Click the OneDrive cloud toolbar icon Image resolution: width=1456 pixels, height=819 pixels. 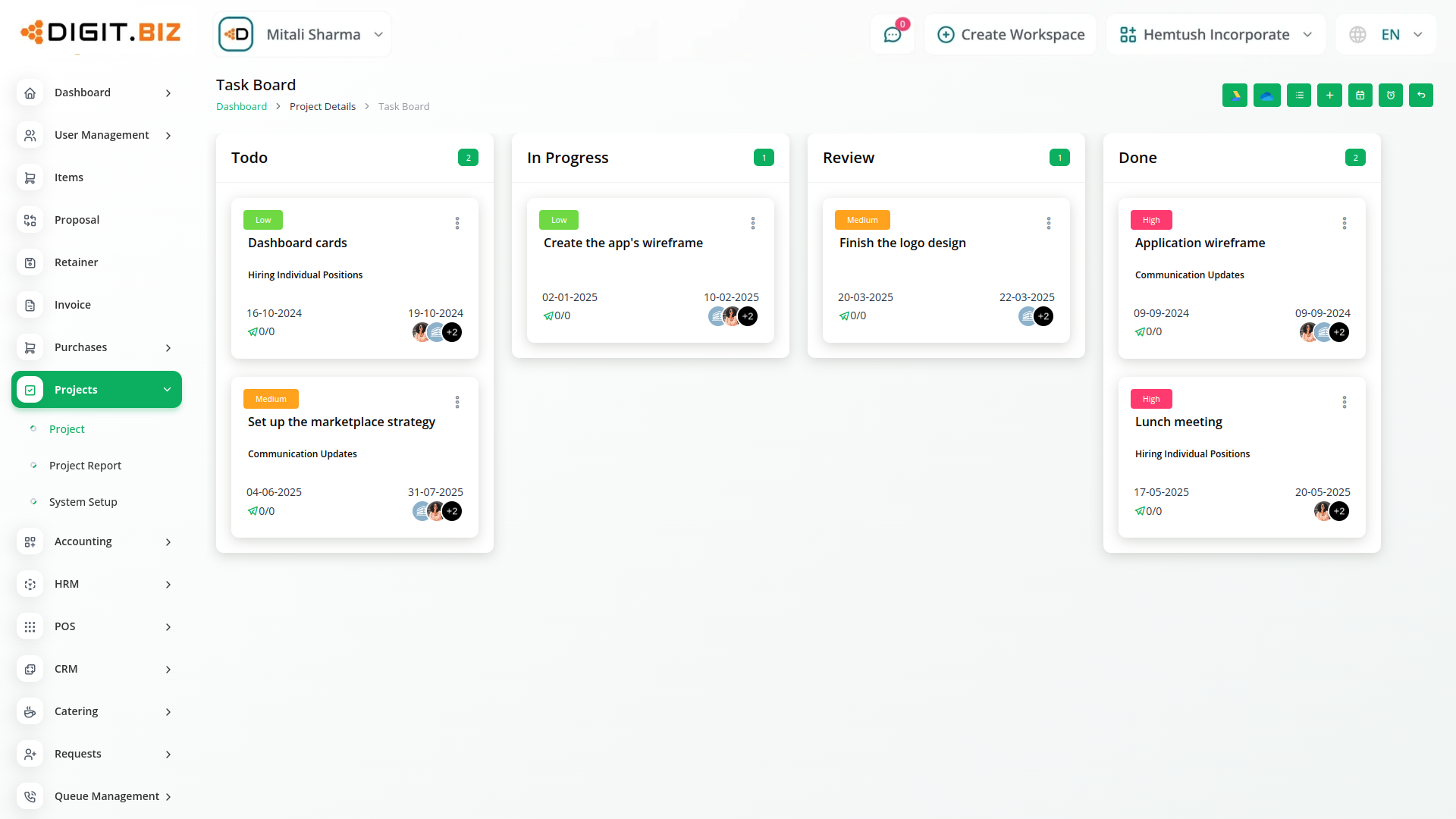[1266, 96]
